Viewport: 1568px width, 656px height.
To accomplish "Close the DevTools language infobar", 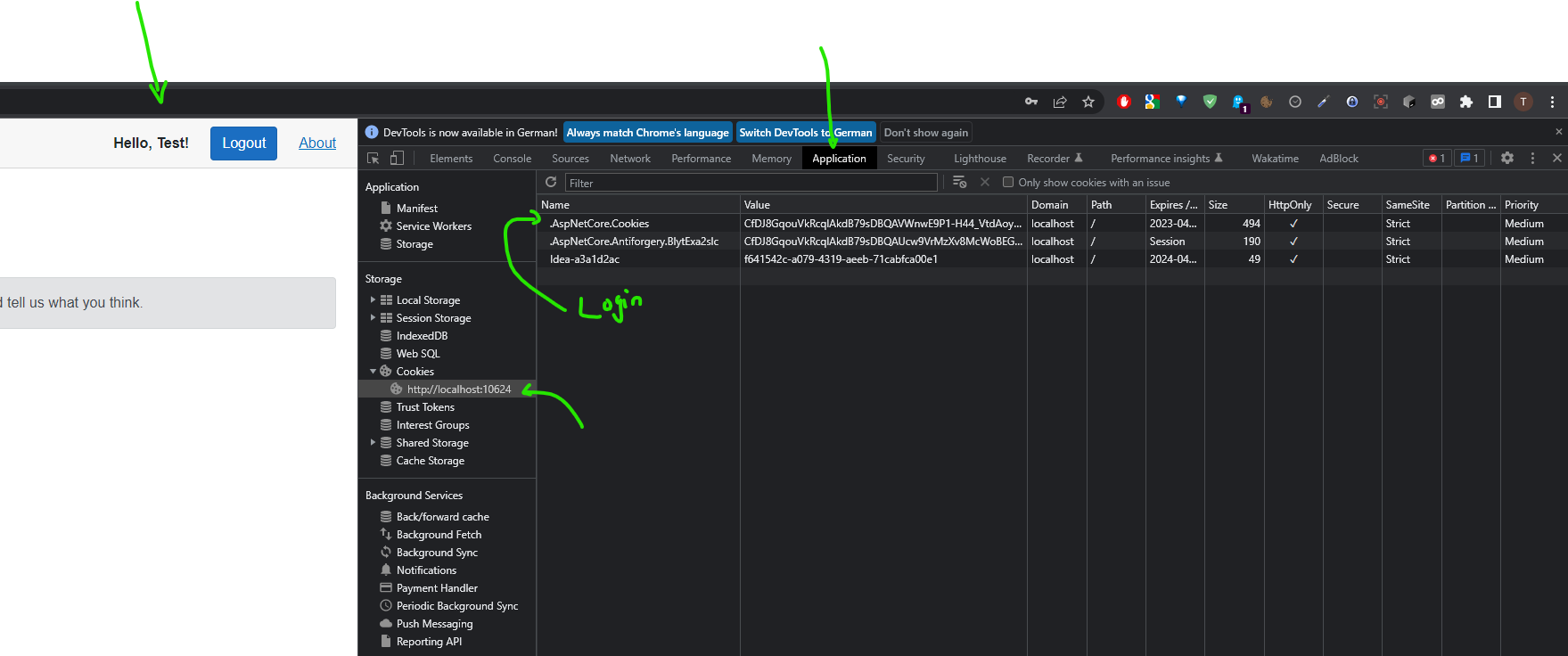I will 1559,132.
